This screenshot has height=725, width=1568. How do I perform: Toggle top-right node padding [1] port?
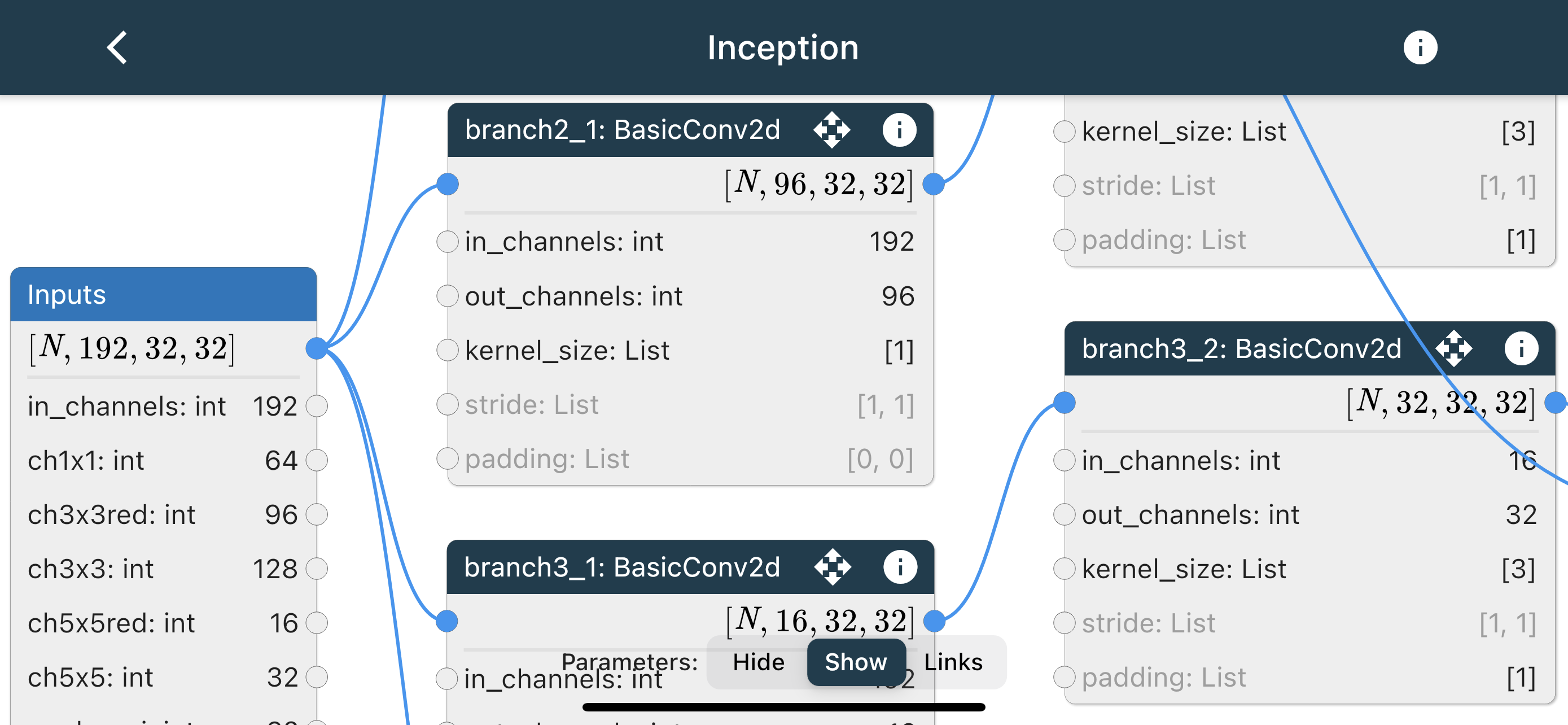tap(1064, 239)
